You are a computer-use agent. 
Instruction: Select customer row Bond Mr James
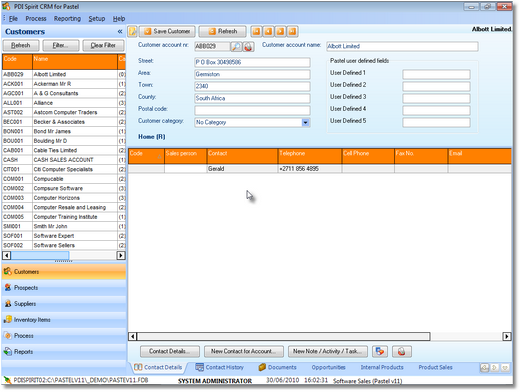63,131
